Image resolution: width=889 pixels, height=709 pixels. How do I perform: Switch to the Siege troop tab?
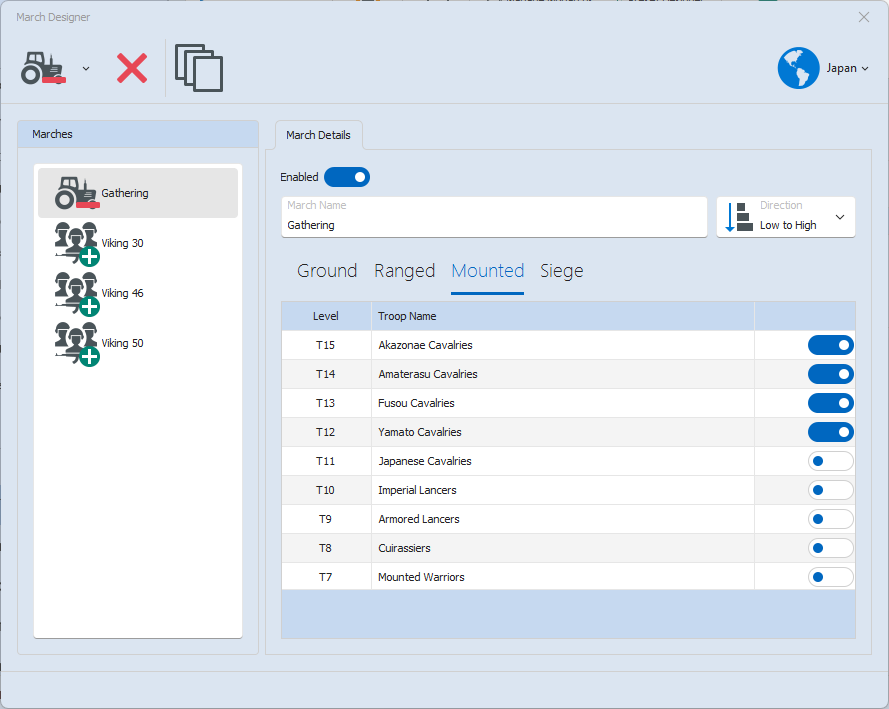(561, 271)
